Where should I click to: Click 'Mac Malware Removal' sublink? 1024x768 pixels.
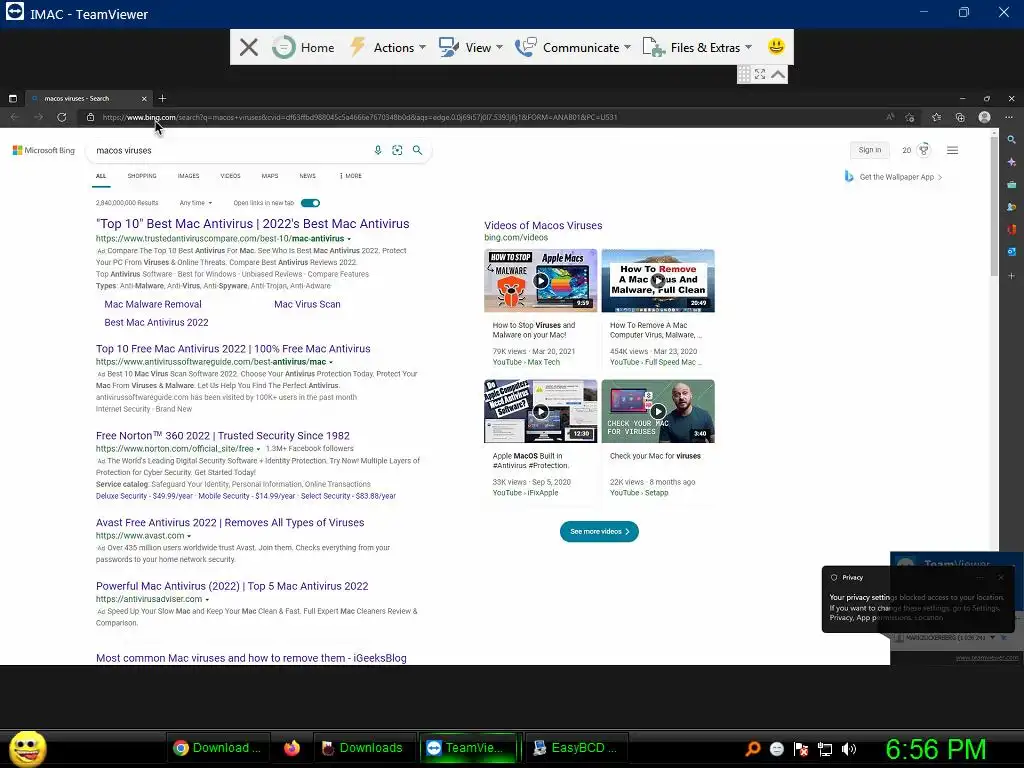click(x=153, y=304)
